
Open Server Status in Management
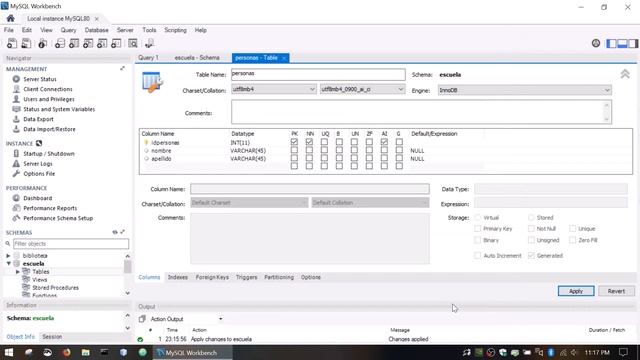[40, 79]
